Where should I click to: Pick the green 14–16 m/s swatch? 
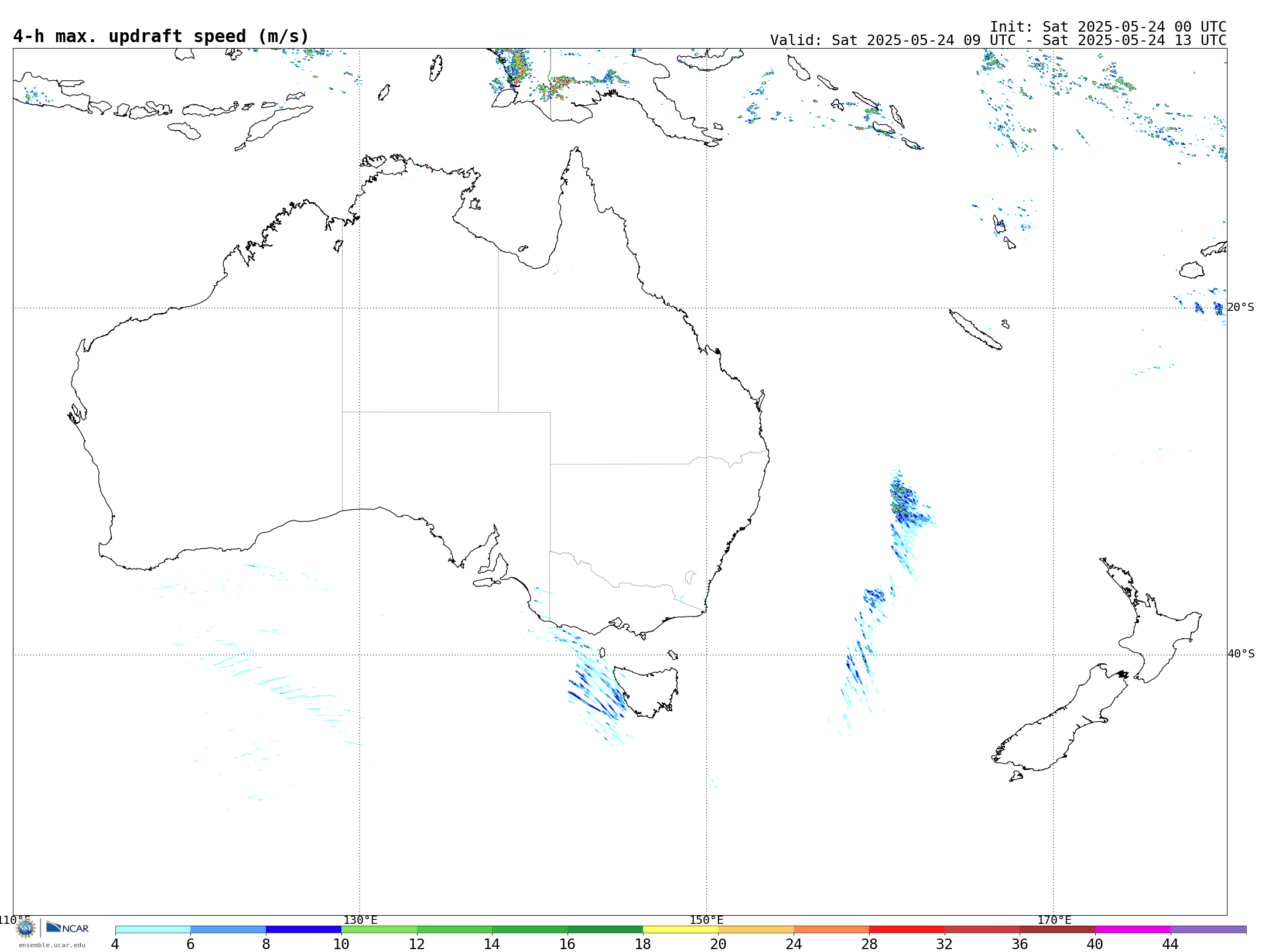pyautogui.click(x=530, y=930)
